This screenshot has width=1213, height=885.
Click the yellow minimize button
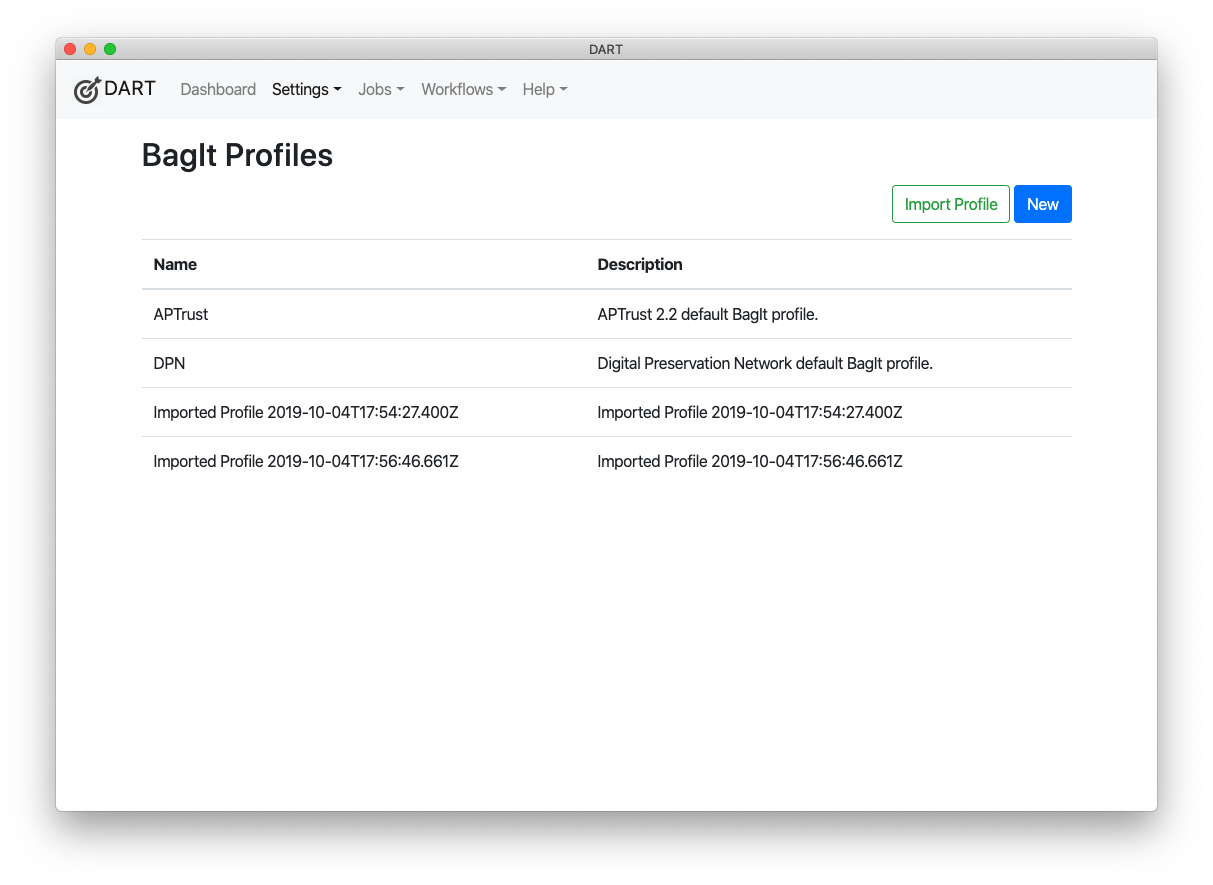[x=90, y=48]
